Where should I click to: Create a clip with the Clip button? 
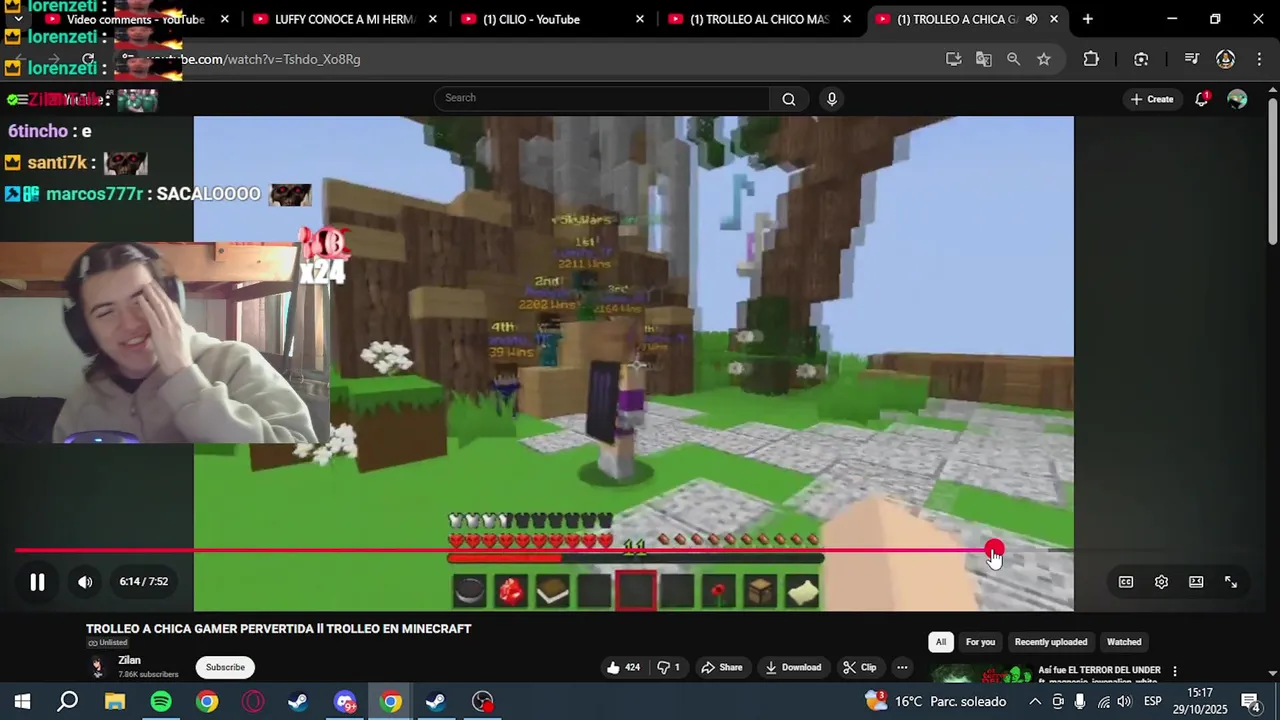[x=859, y=667]
